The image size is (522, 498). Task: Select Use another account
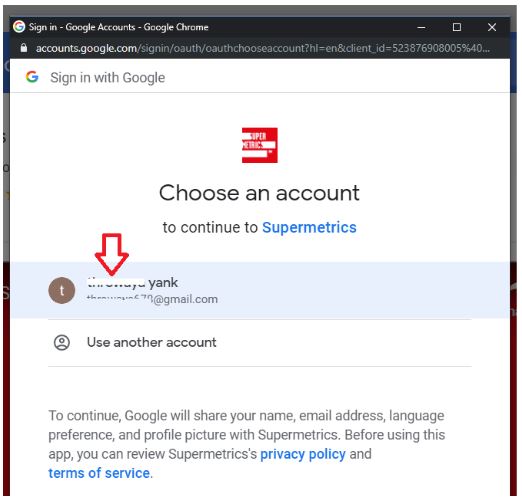tap(260, 343)
